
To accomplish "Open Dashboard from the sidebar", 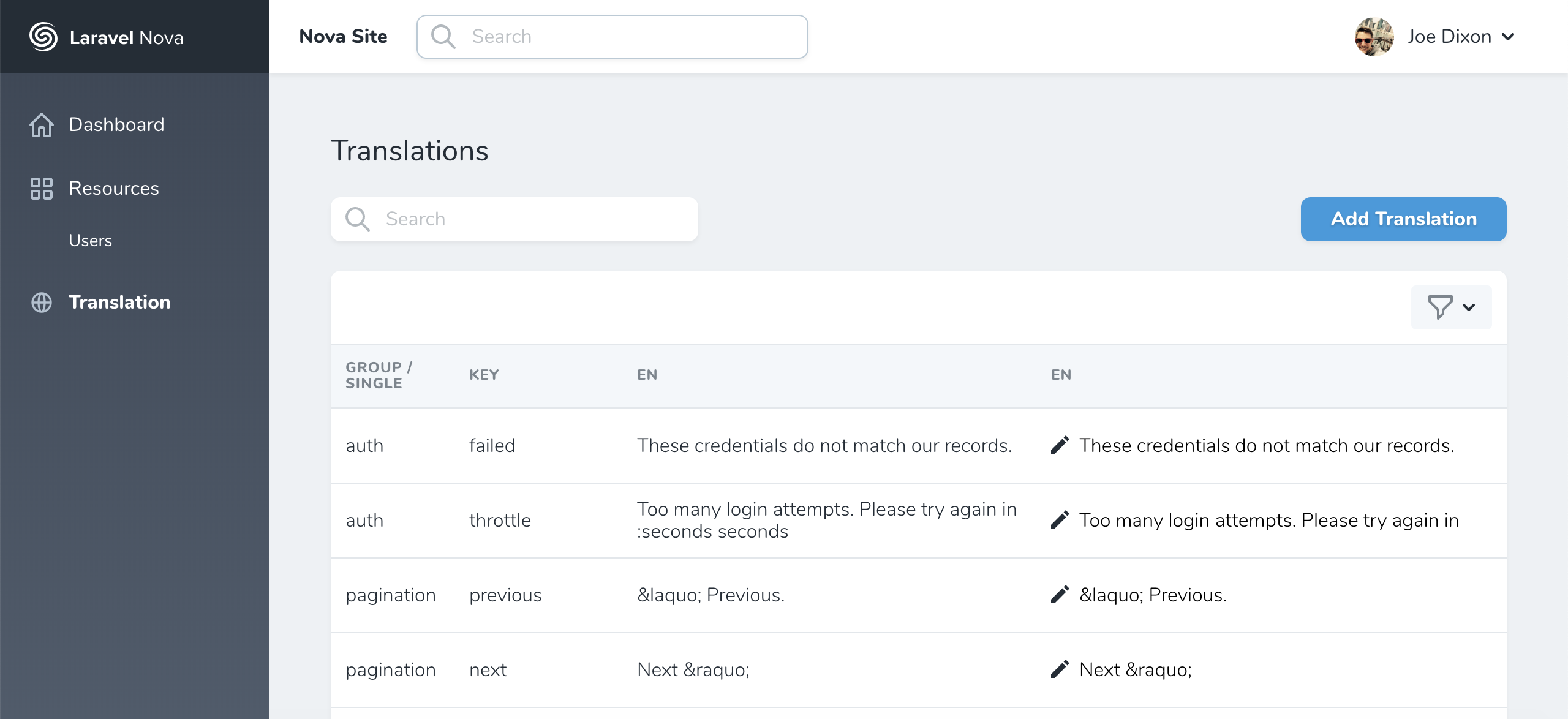I will tap(116, 125).
